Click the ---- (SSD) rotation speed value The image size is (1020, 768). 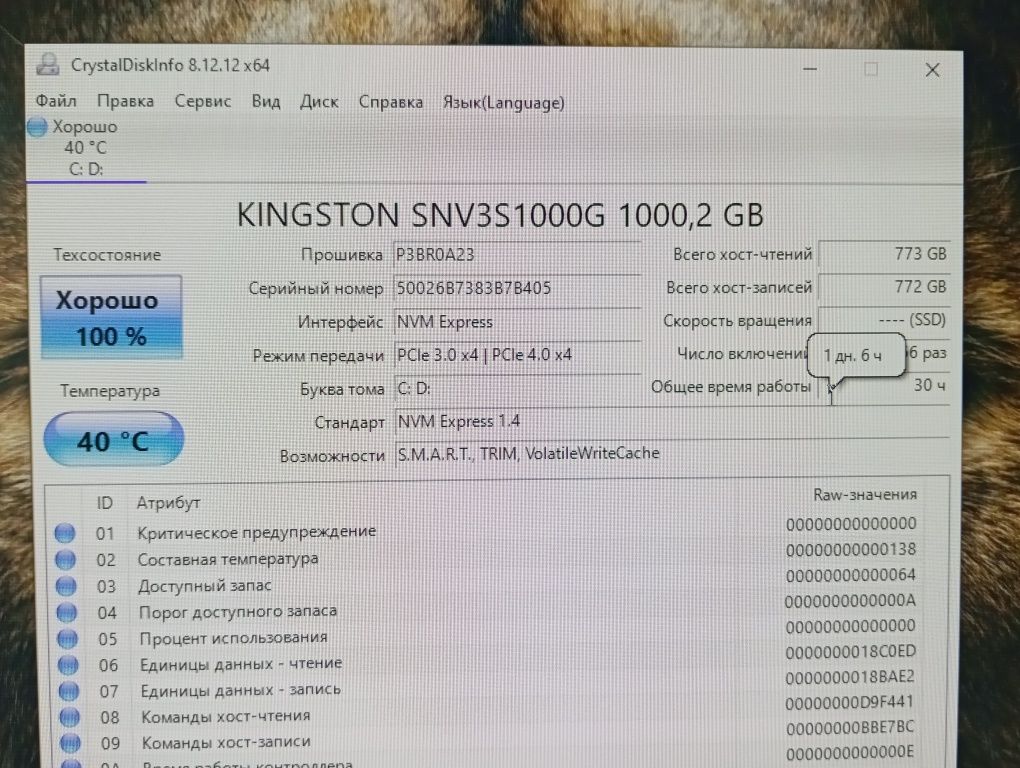(884, 320)
